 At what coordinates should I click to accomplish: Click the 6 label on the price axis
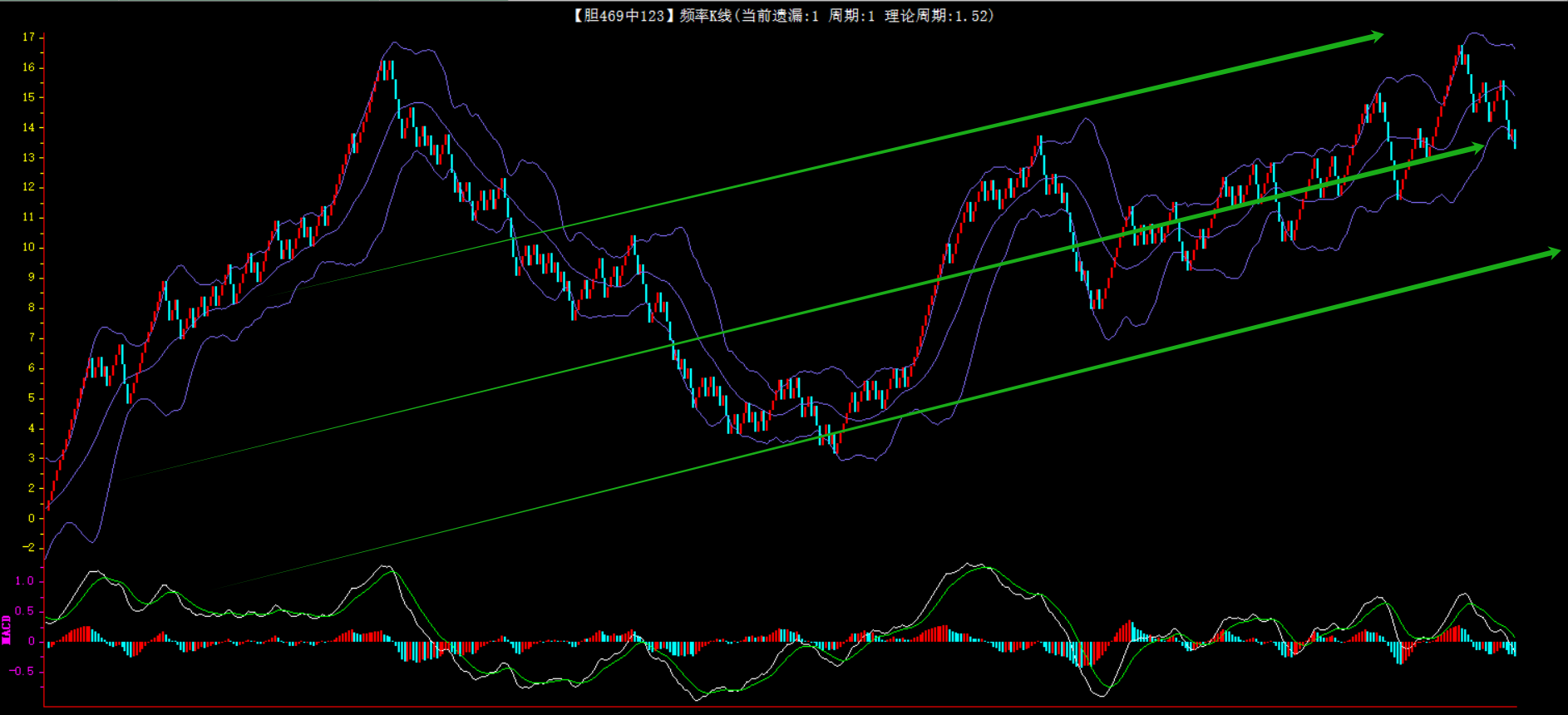[32, 367]
